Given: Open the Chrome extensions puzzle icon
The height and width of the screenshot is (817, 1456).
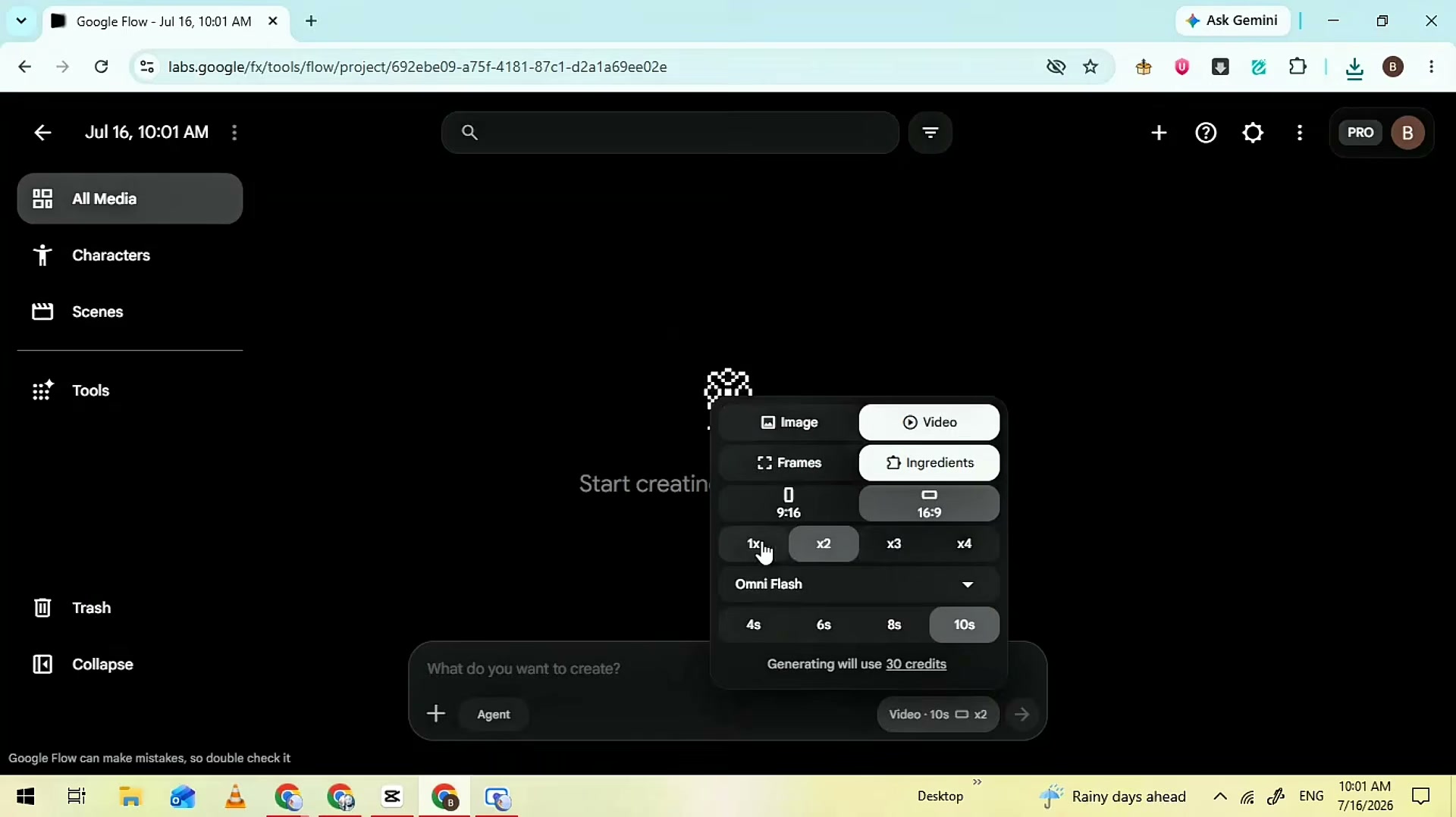Looking at the screenshot, I should [x=1298, y=67].
